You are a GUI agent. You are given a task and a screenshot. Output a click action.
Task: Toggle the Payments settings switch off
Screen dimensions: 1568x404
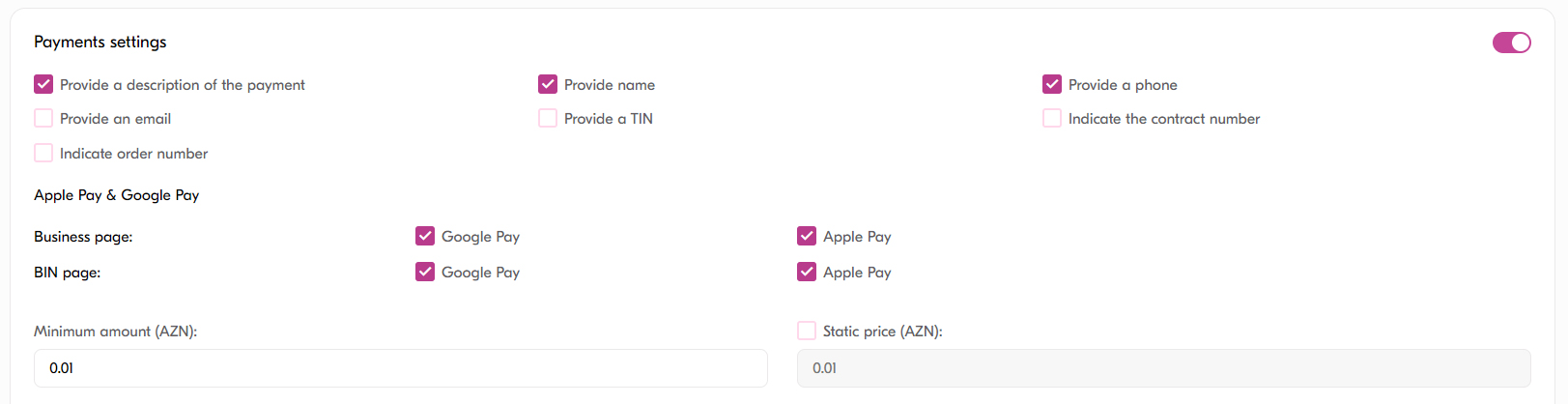click(1511, 43)
